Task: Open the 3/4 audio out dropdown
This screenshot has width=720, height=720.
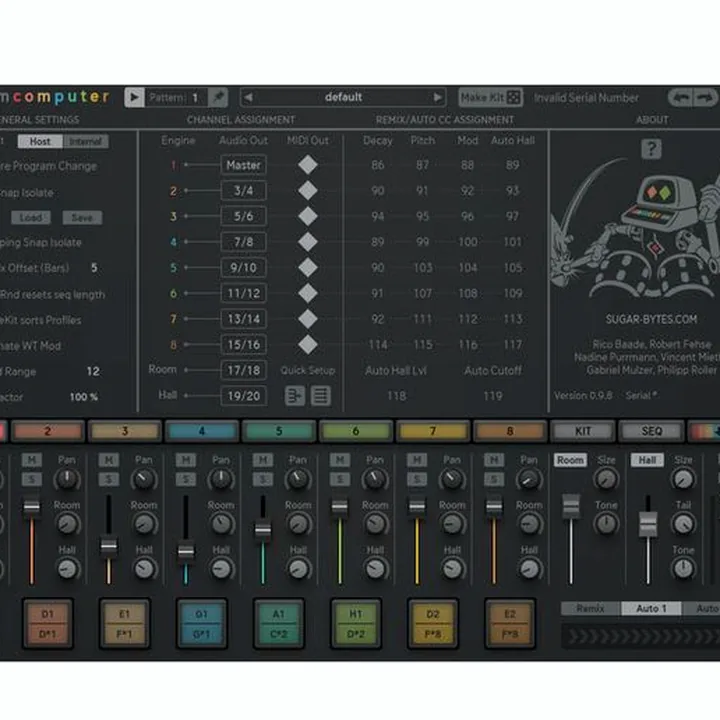Action: pos(243,191)
